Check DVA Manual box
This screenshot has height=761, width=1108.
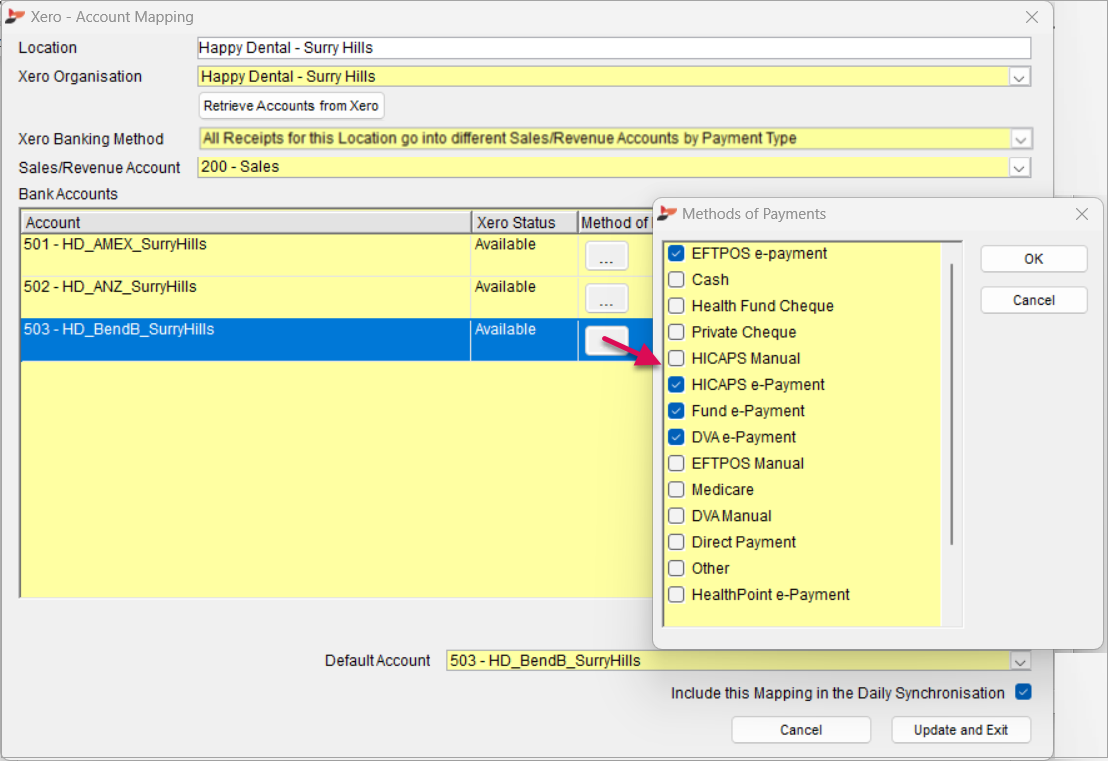(x=676, y=516)
